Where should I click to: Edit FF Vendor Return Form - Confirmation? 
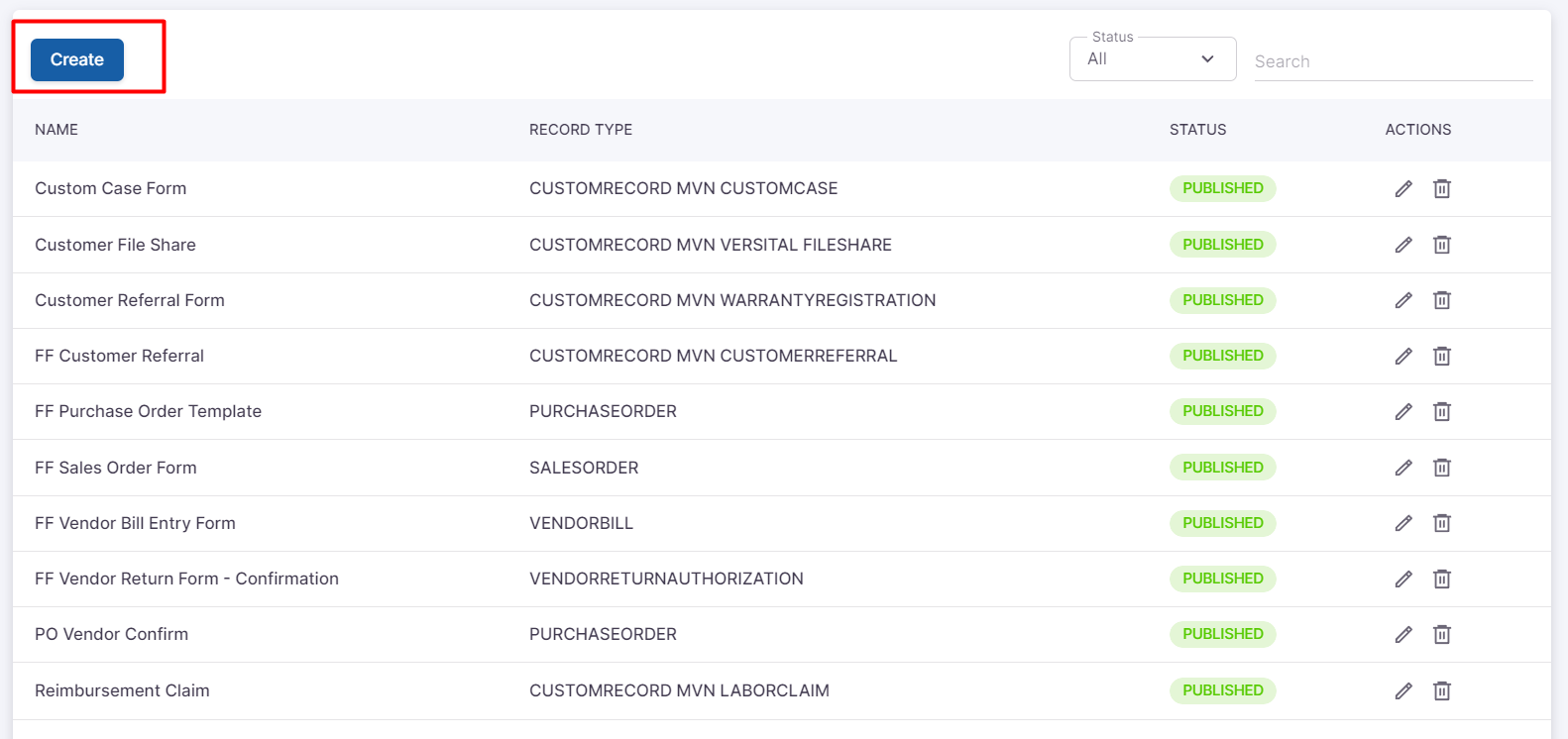pyautogui.click(x=1403, y=579)
